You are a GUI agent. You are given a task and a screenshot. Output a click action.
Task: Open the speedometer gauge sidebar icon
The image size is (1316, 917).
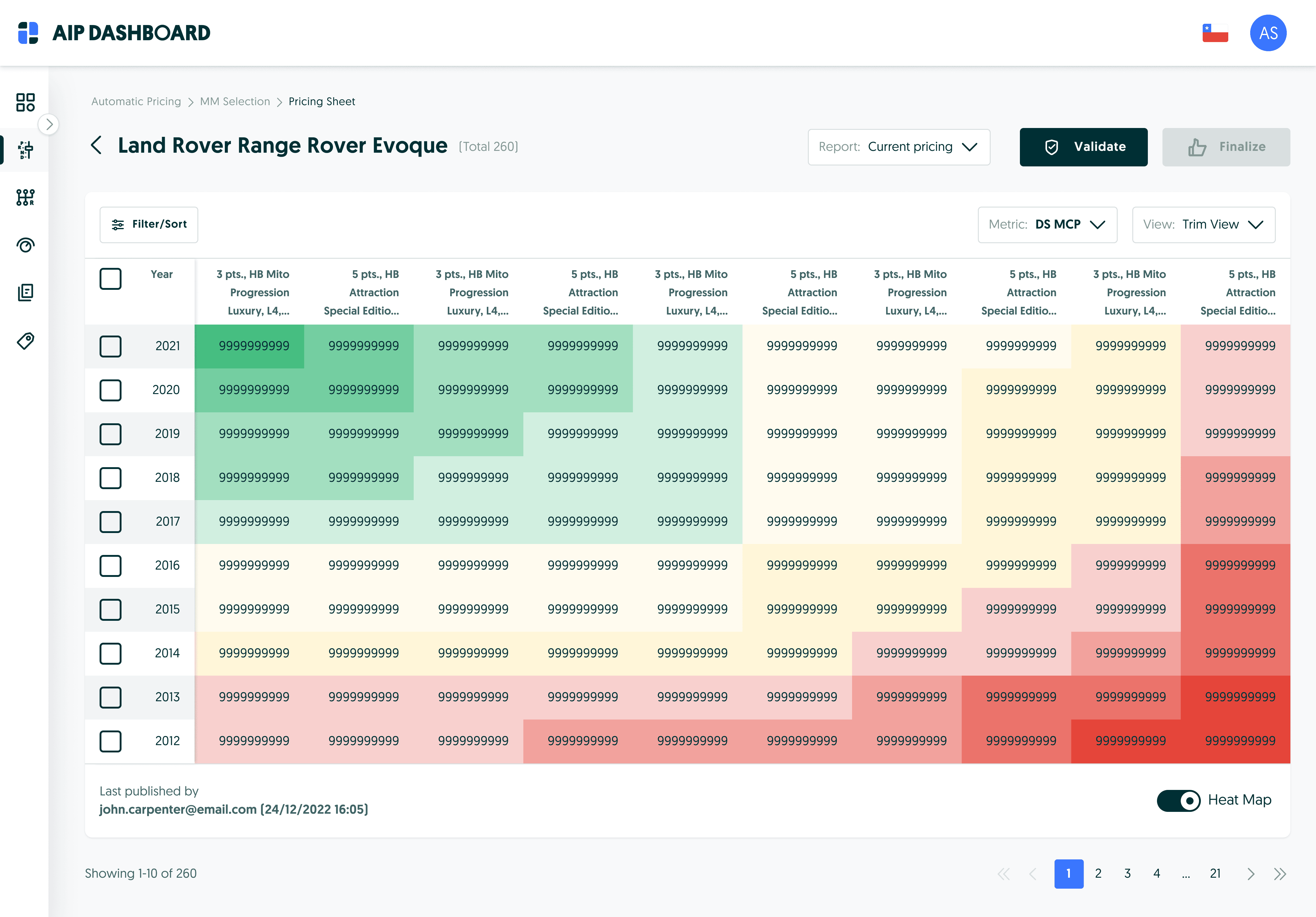25,245
